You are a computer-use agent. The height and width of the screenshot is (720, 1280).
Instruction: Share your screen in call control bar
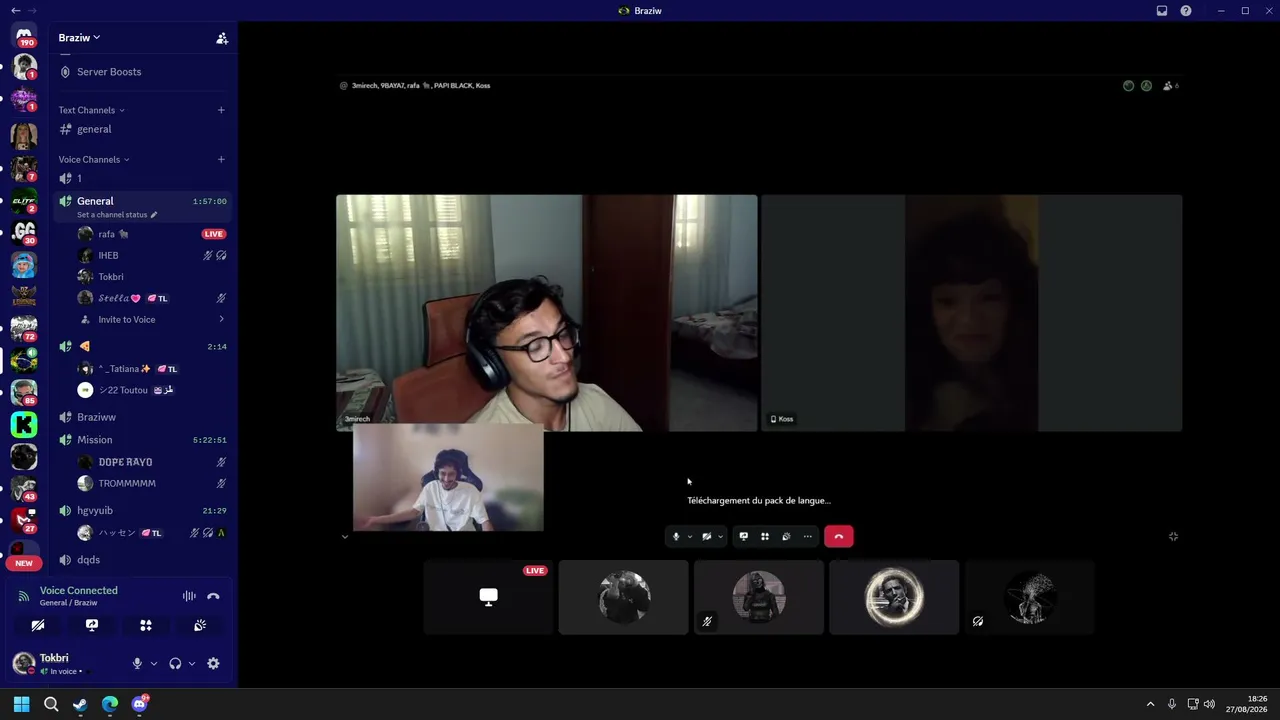(x=743, y=537)
